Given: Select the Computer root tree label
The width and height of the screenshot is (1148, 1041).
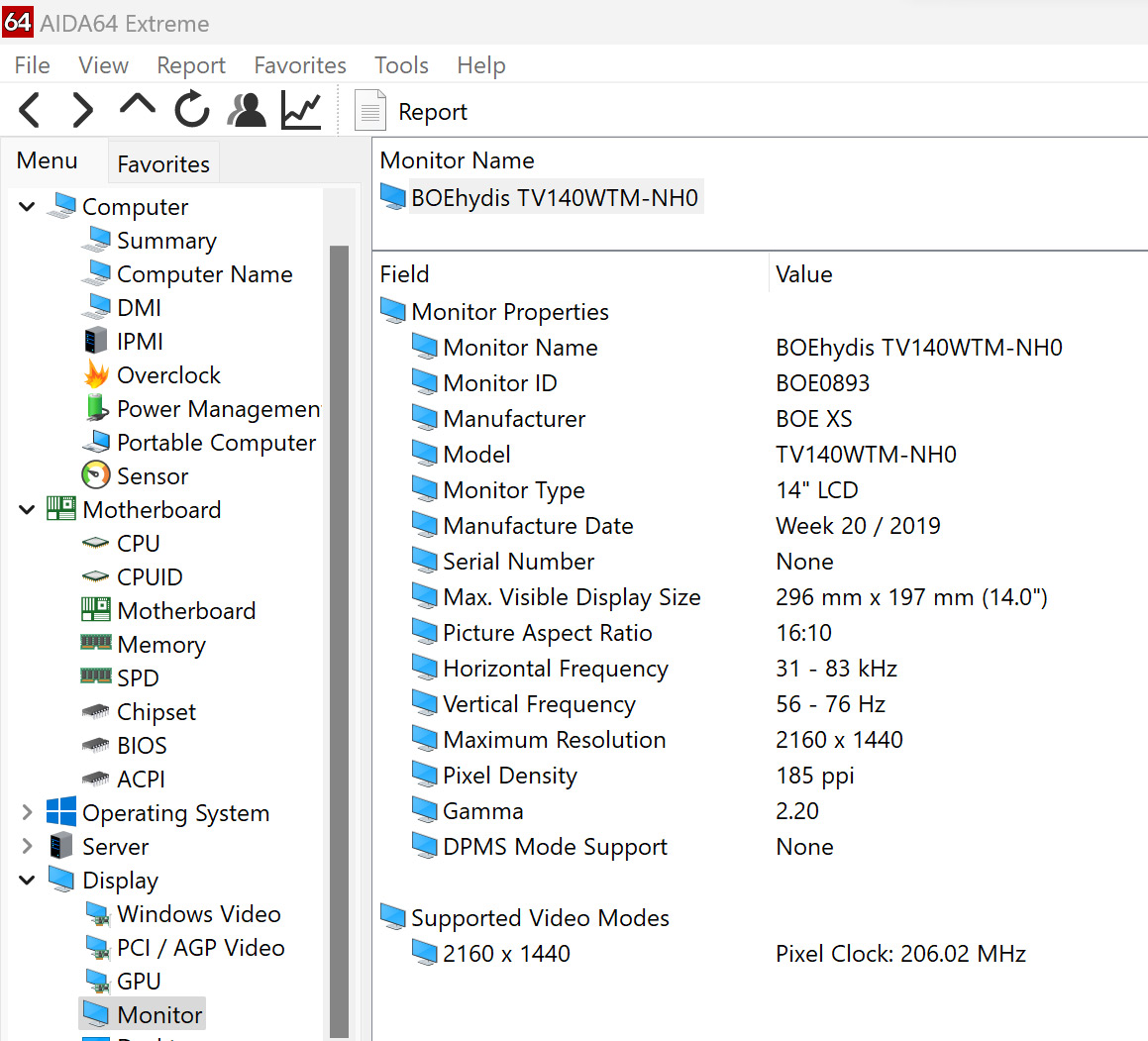Looking at the screenshot, I should pyautogui.click(x=136, y=206).
